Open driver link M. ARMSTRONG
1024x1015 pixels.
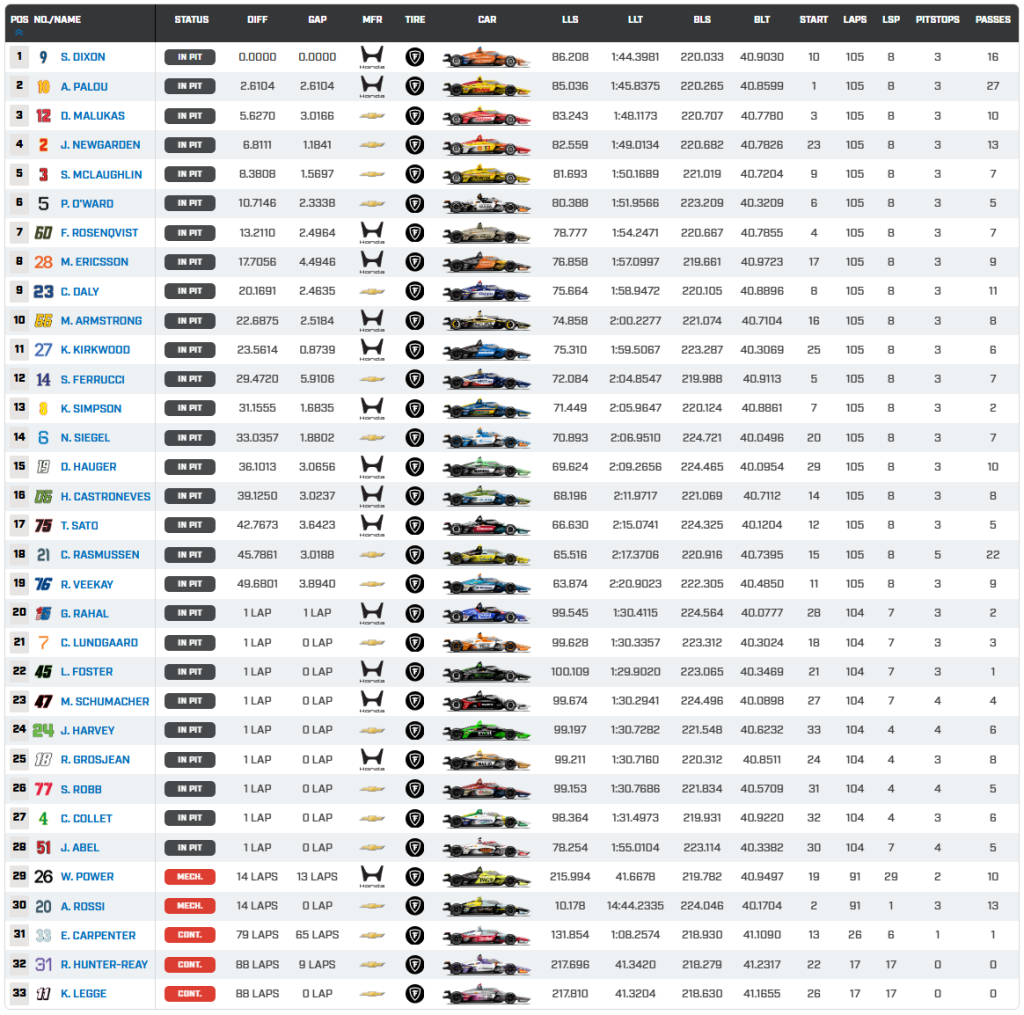coord(101,321)
